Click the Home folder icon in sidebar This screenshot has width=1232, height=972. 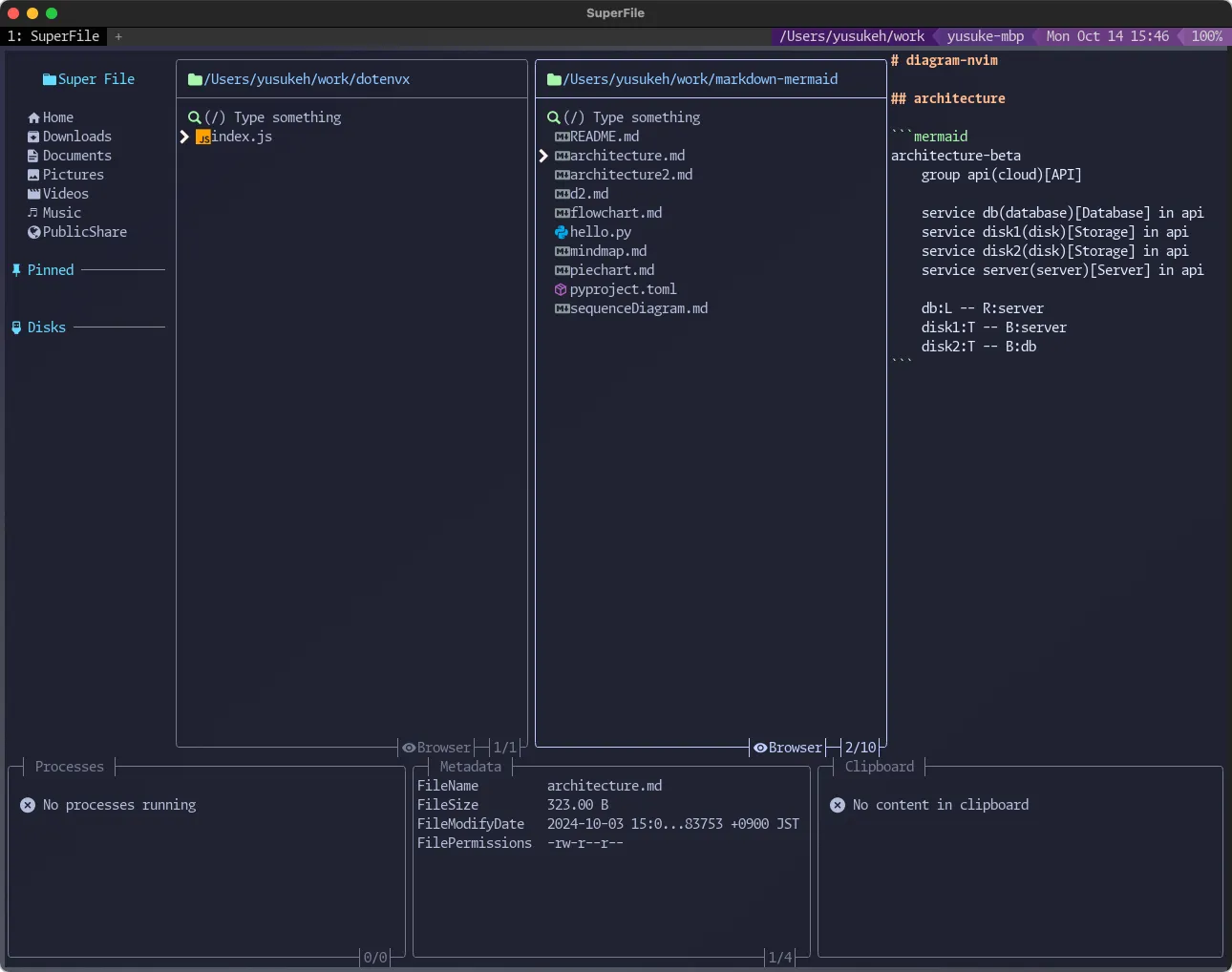click(x=33, y=117)
